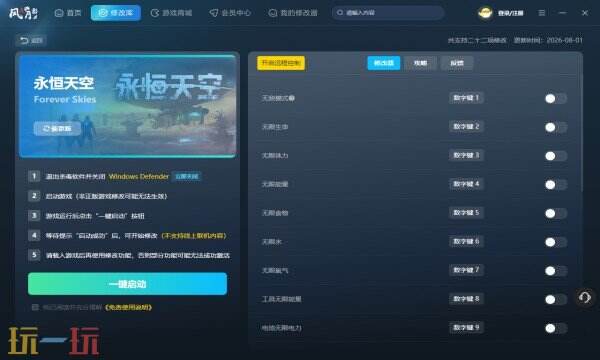Open the 免责使用说明 disclaimer link
The image size is (600, 360).
point(128,307)
